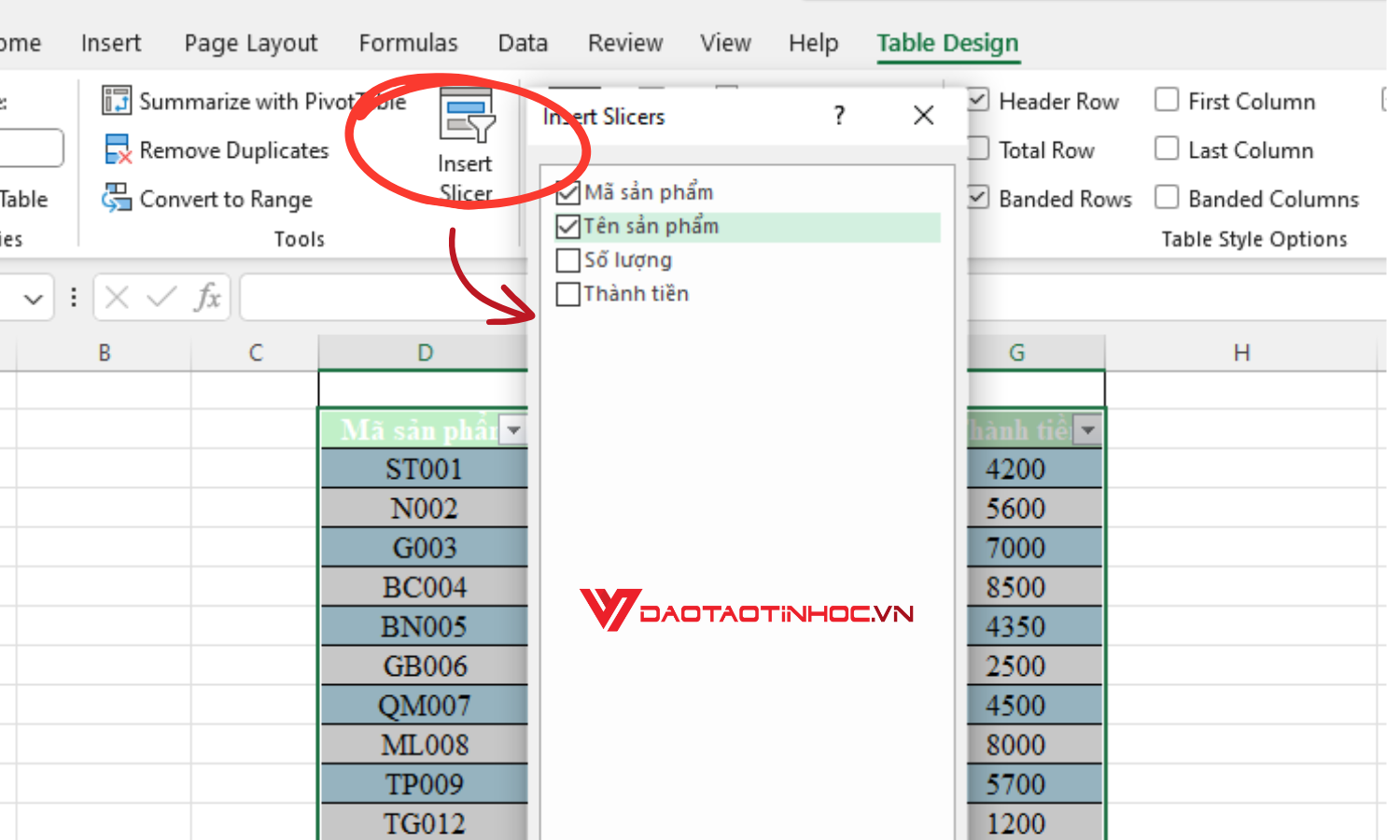The image size is (1400, 840).
Task: Switch to the Table Design ribbon tab
Action: point(947,43)
